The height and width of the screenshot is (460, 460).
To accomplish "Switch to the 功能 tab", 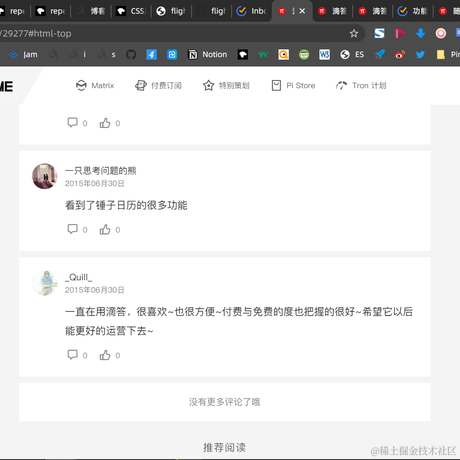I will [x=413, y=11].
